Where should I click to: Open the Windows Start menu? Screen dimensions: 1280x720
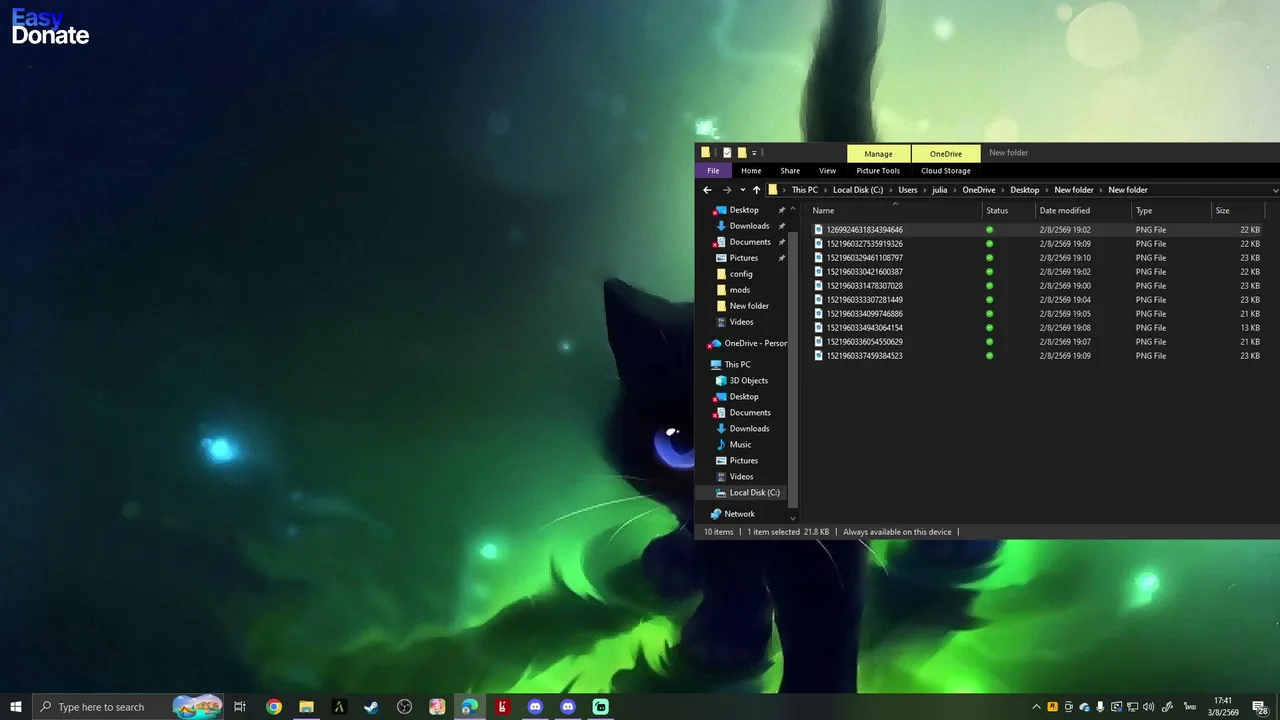click(x=16, y=707)
